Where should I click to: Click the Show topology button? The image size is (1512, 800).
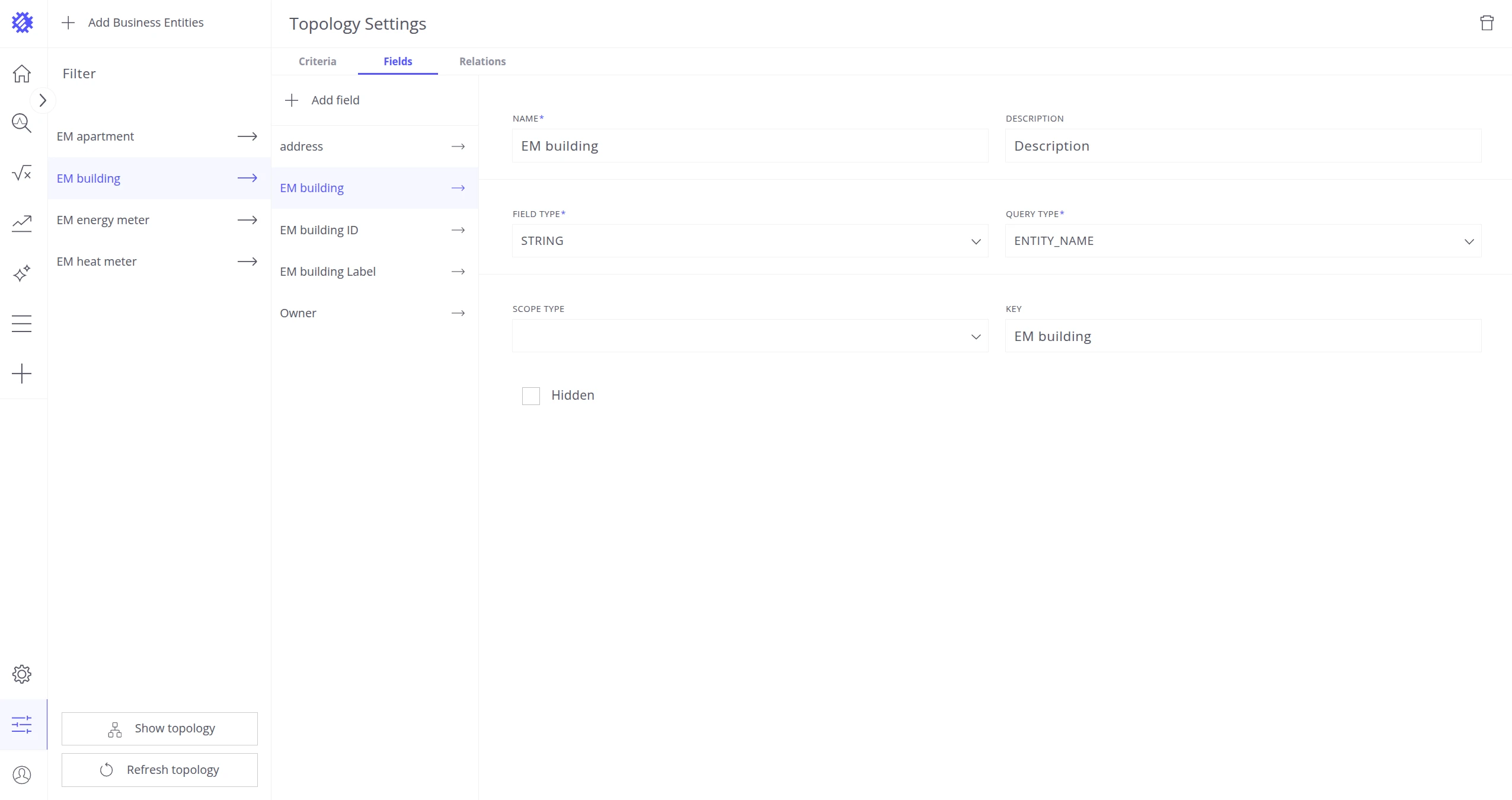pyautogui.click(x=159, y=728)
